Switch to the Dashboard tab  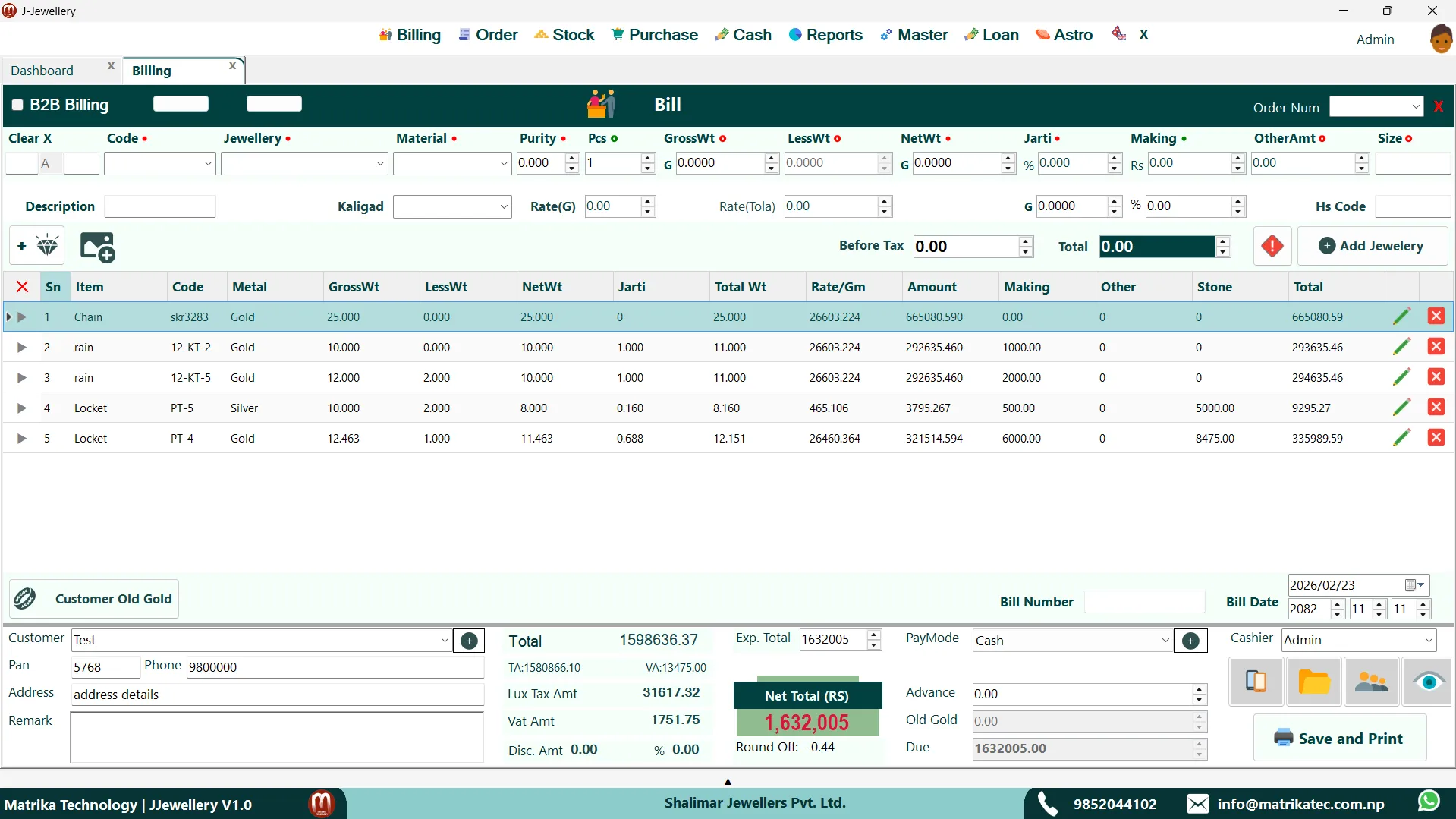42,71
